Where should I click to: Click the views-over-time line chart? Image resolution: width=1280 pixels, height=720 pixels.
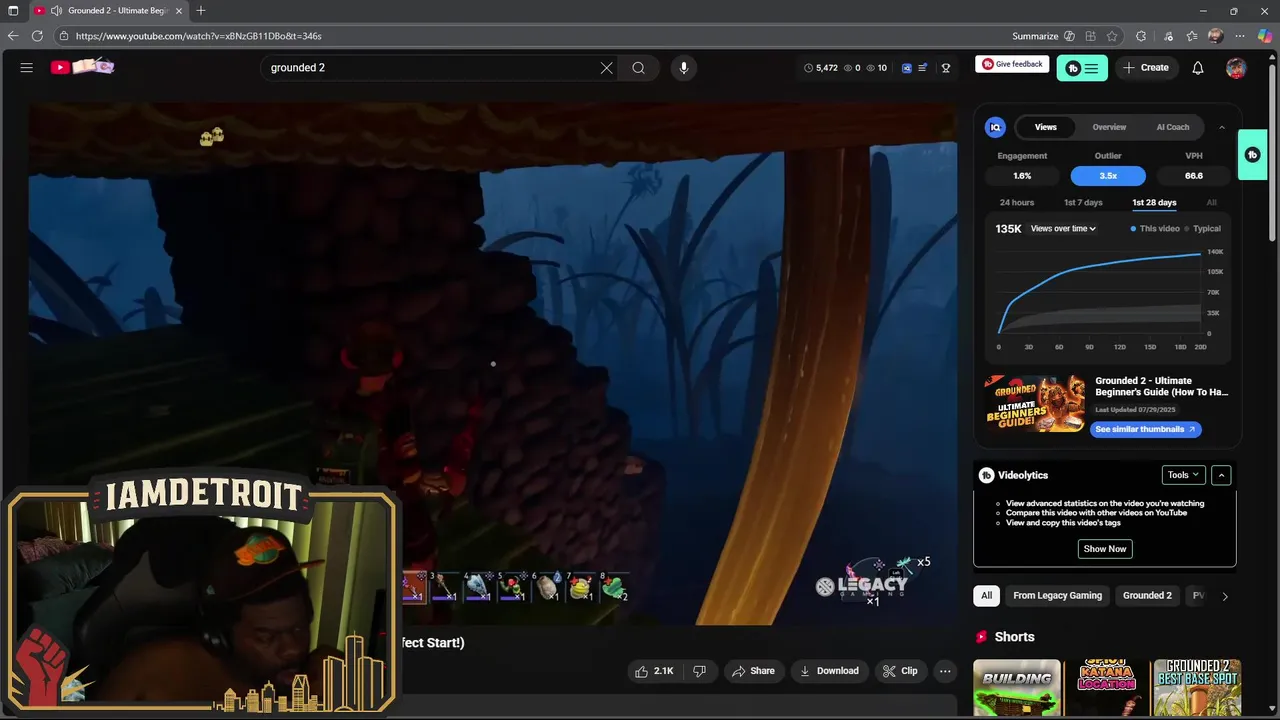click(1100, 292)
